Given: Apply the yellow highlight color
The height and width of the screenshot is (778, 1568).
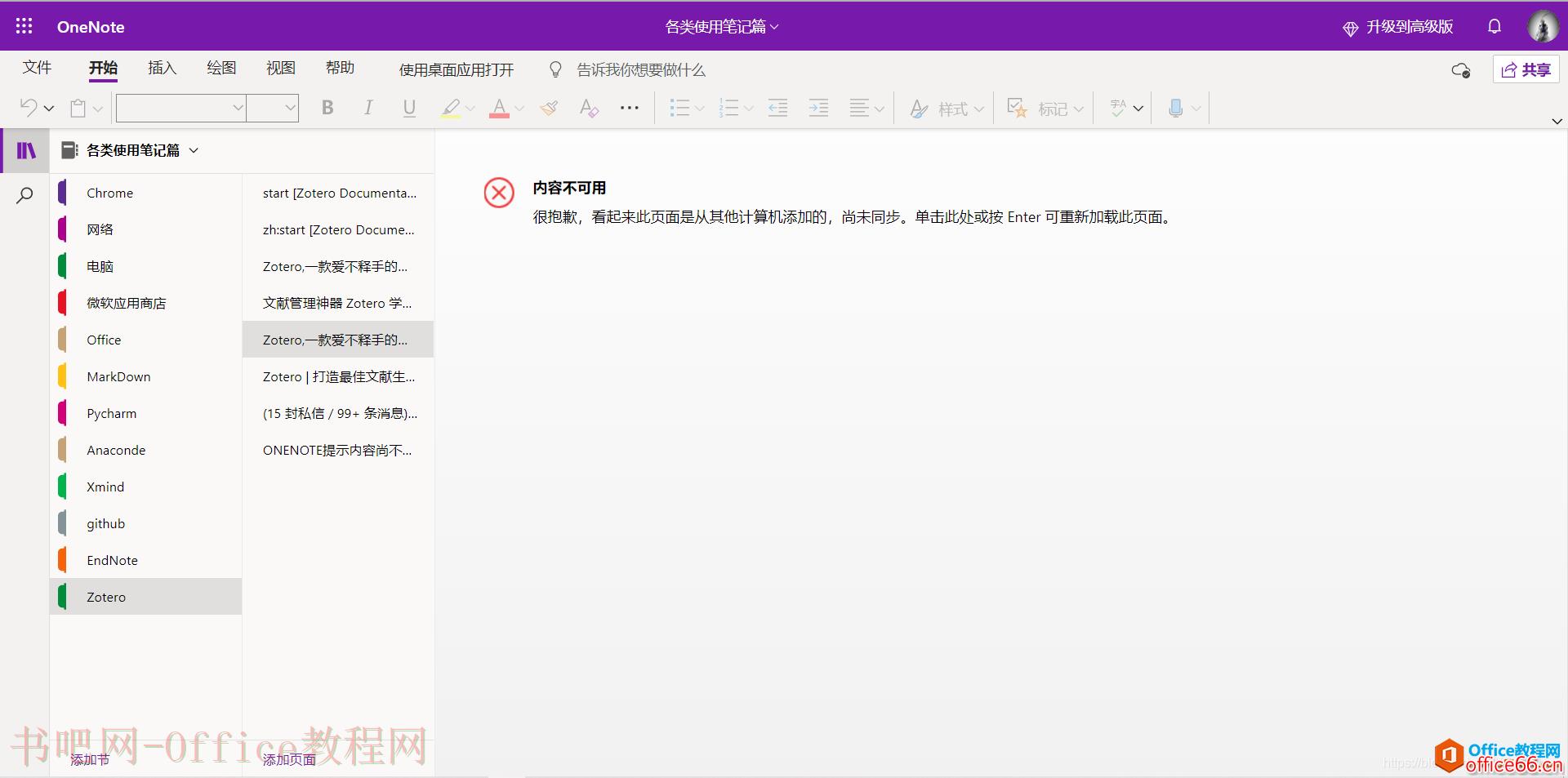Looking at the screenshot, I should (450, 108).
